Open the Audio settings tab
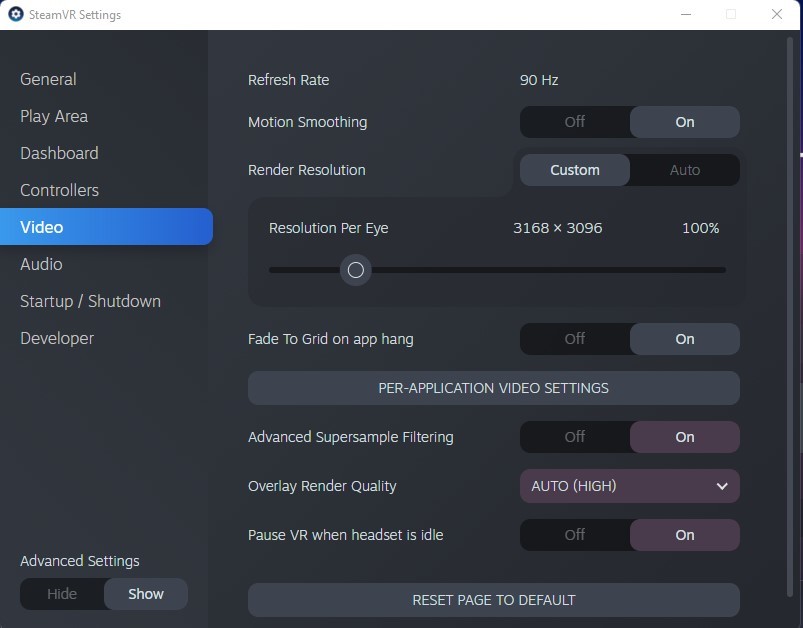 41,264
